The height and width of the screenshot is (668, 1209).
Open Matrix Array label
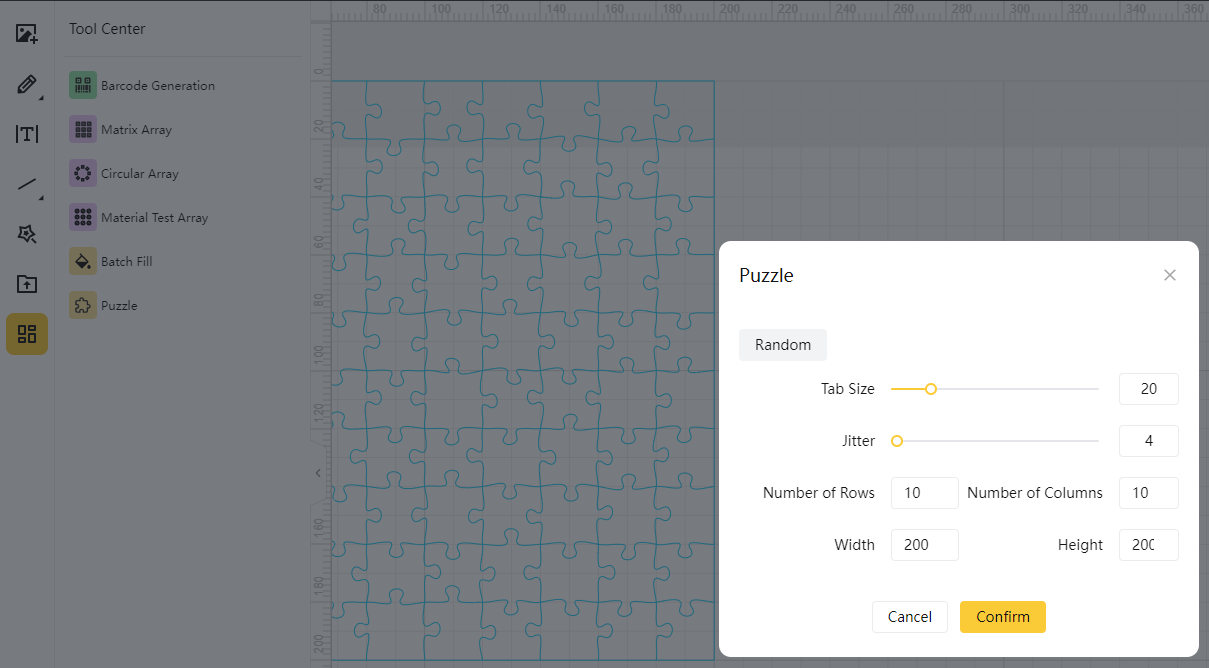coord(136,130)
